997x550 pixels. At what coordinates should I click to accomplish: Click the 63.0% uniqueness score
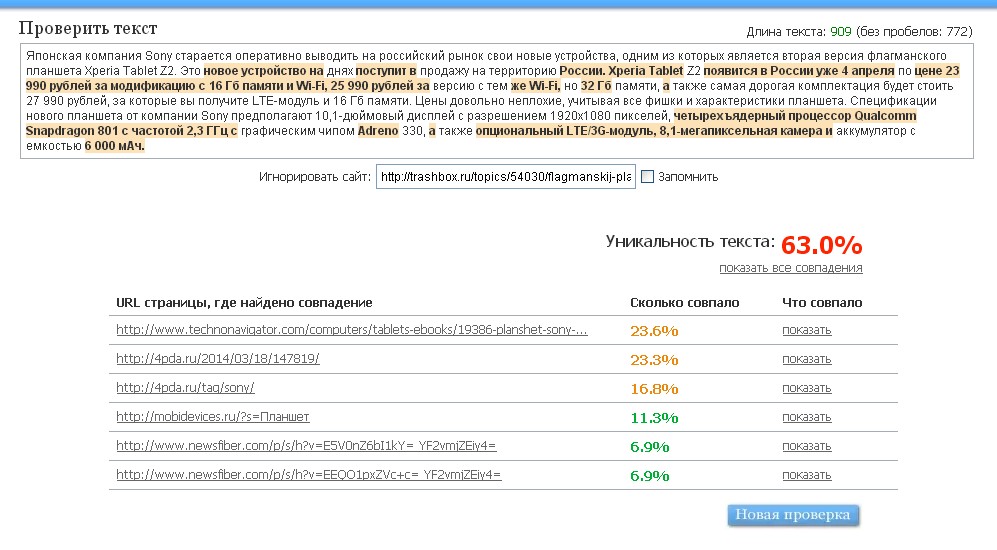click(821, 245)
